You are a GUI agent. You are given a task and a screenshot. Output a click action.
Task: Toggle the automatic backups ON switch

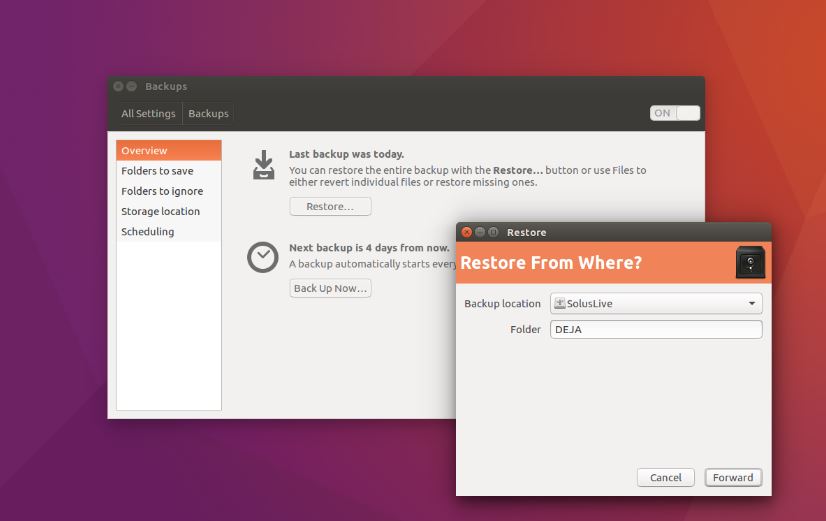[675, 113]
